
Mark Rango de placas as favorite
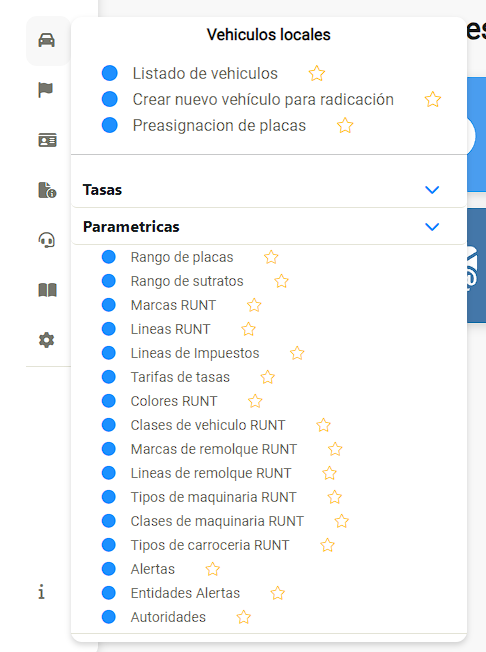(271, 257)
